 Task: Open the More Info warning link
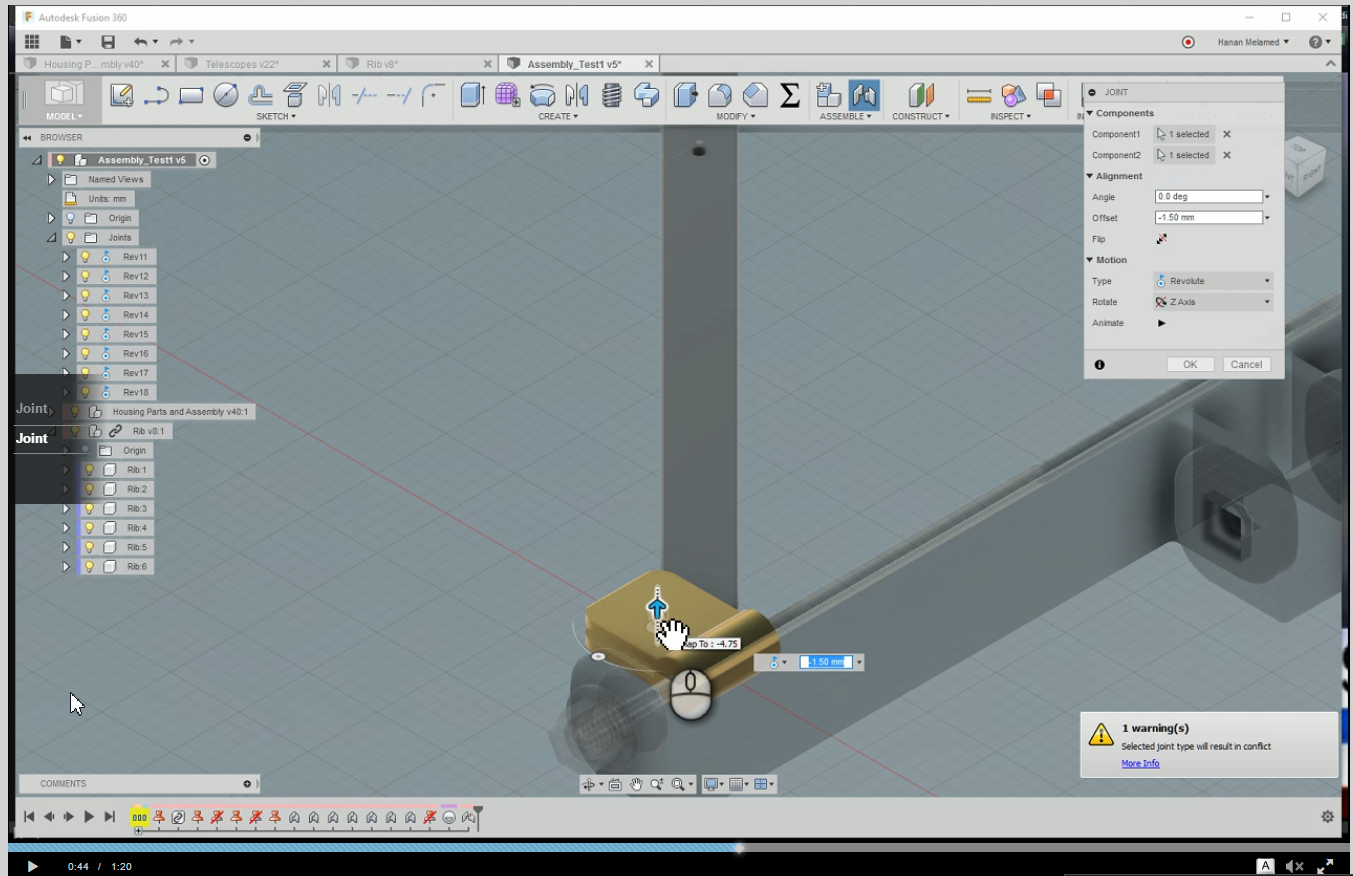click(x=1140, y=764)
